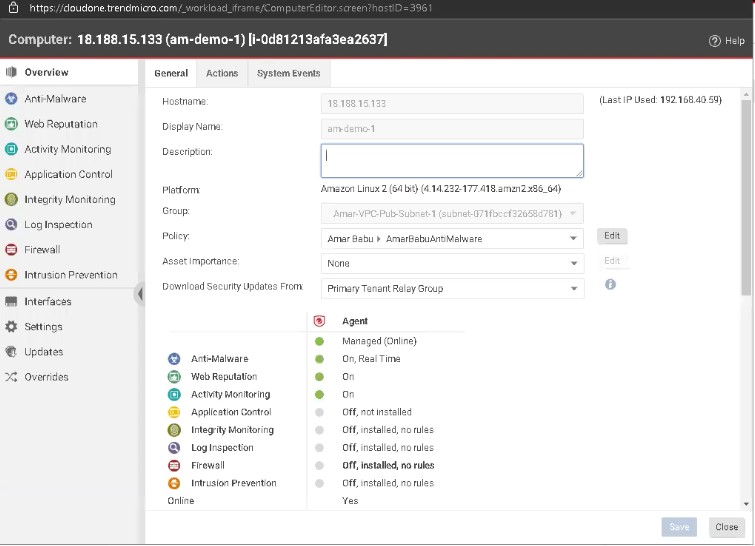
Task: Click the padlock icon in address bar
Action: click(13, 8)
